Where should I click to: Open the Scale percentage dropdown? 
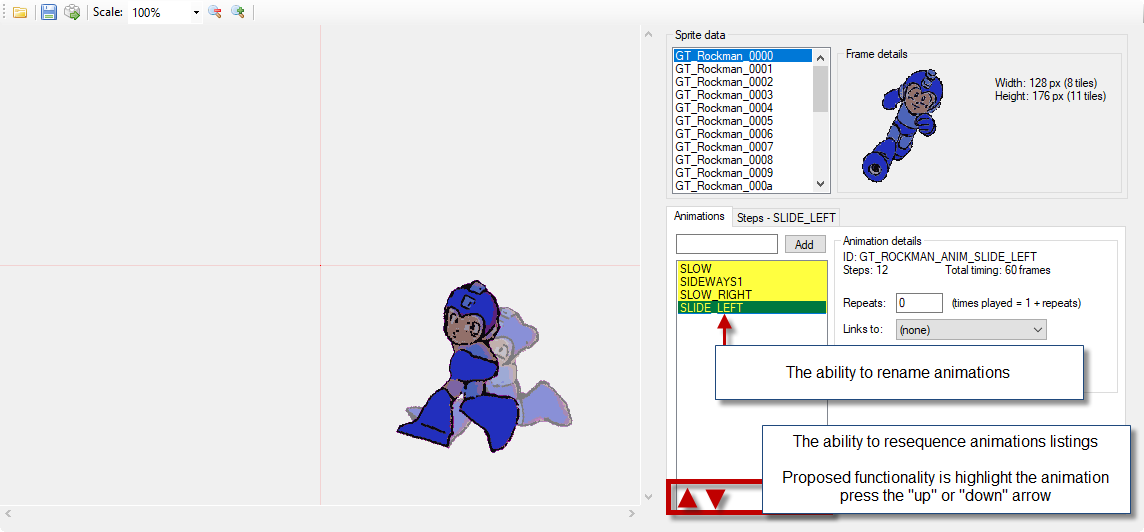pyautogui.click(x=196, y=13)
